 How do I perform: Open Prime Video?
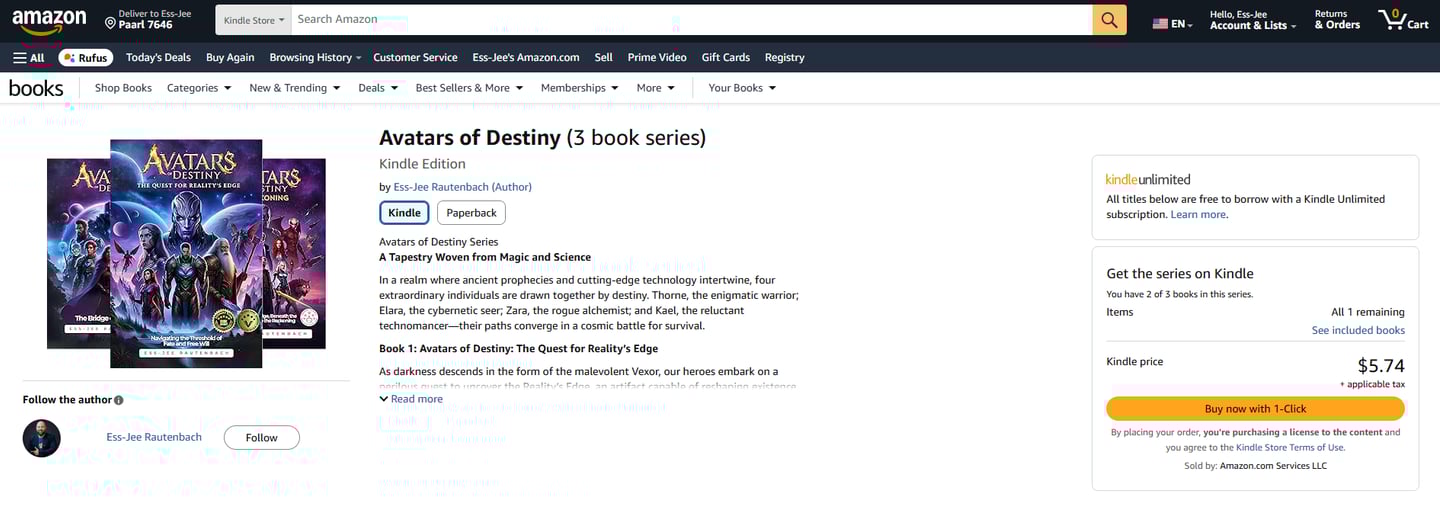click(x=657, y=58)
